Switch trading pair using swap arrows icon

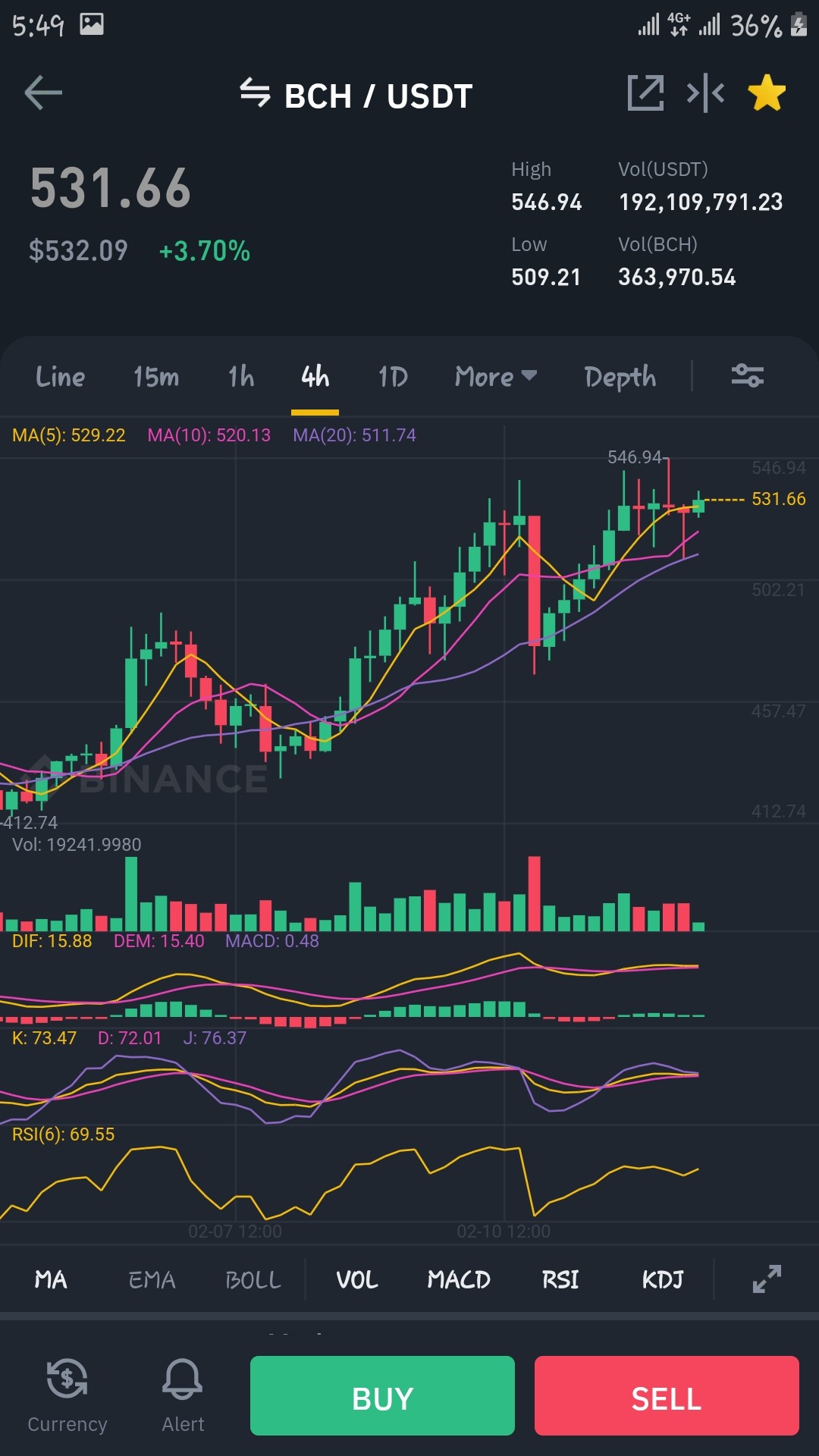coord(255,93)
